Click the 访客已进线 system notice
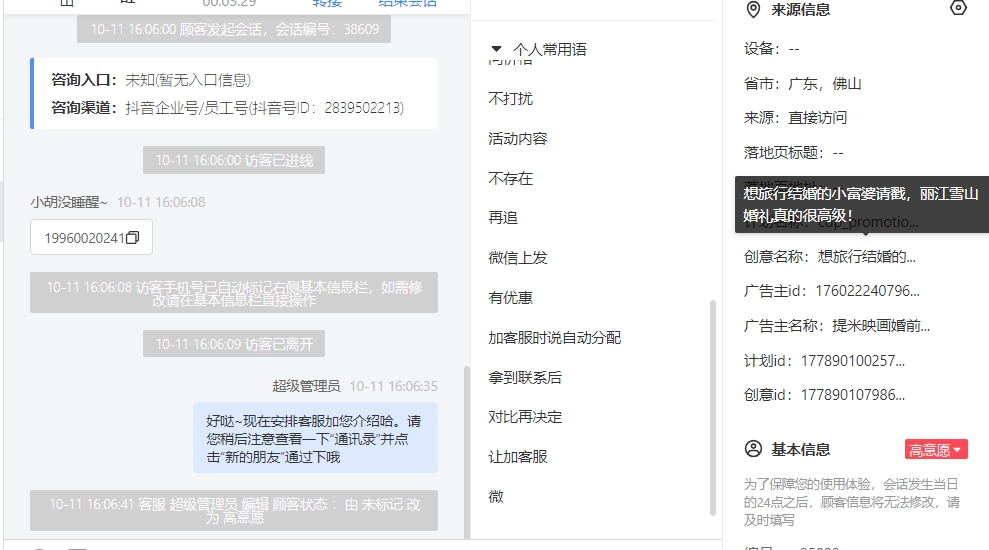989x550 pixels. [234, 160]
